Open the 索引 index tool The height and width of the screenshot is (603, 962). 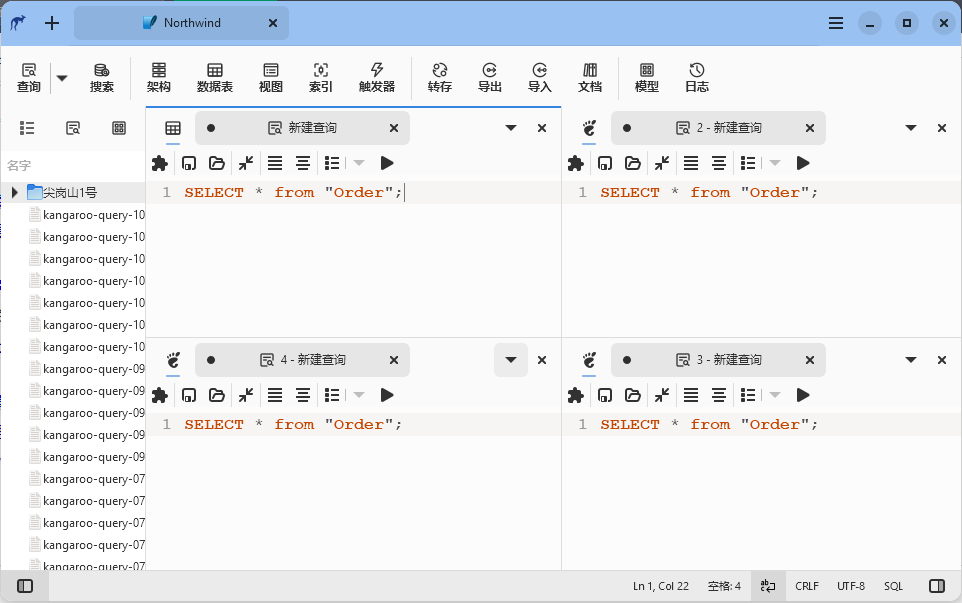pyautogui.click(x=320, y=78)
